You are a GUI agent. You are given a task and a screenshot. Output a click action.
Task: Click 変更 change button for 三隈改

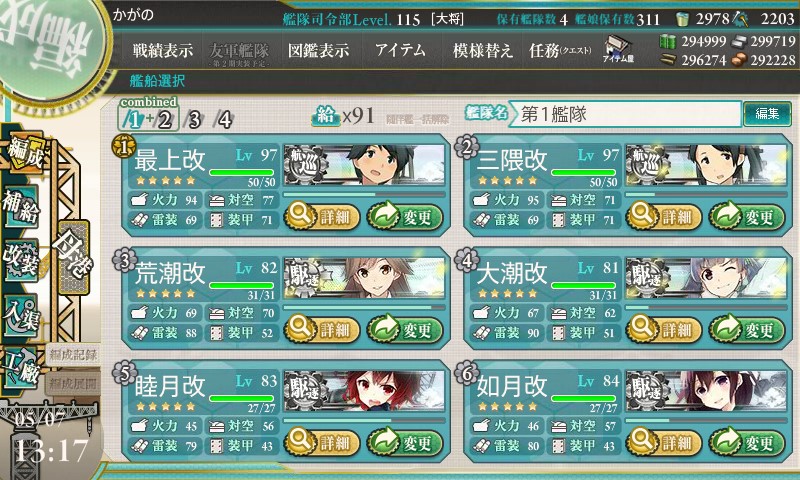(x=747, y=216)
